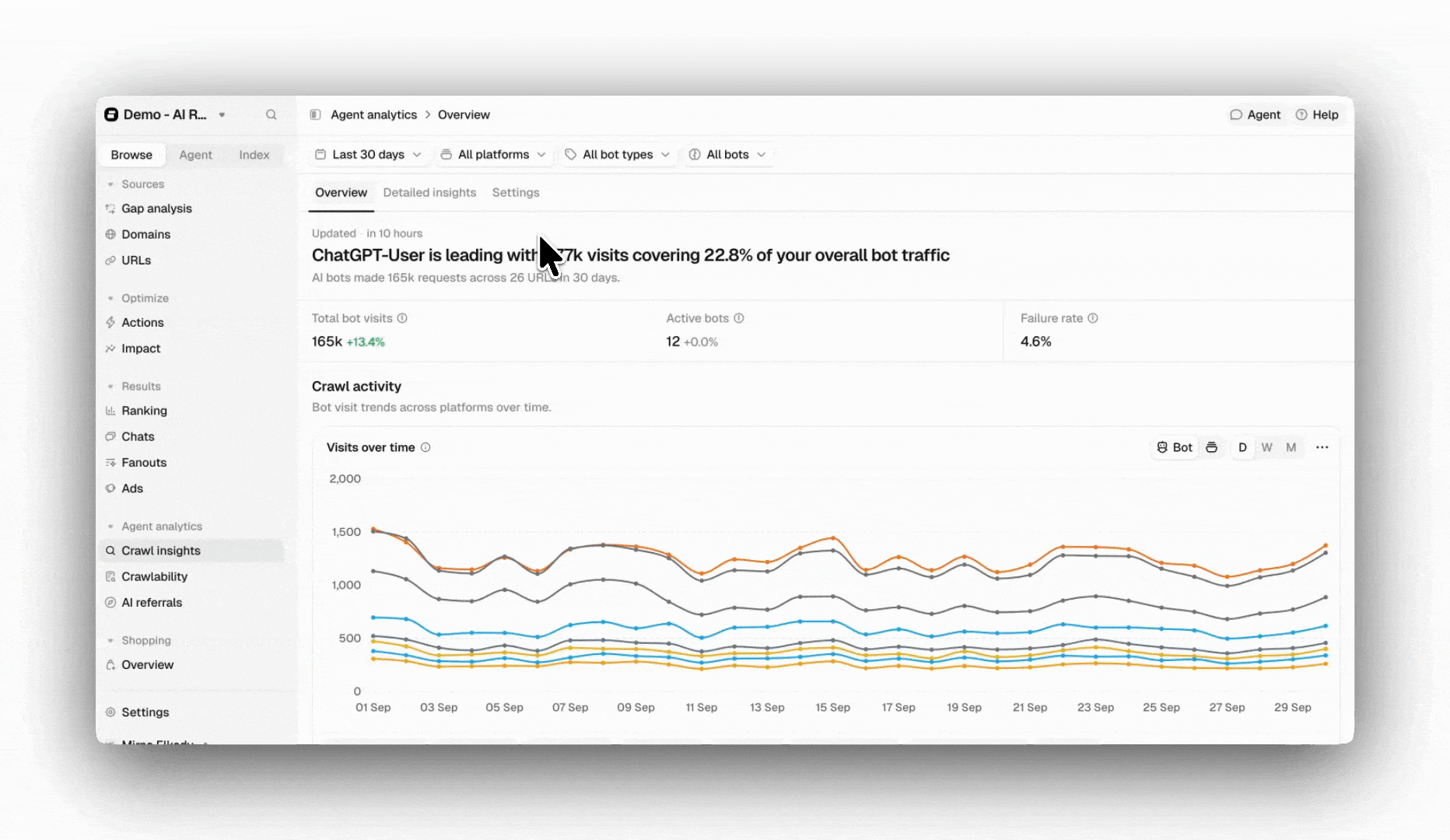The image size is (1450, 840).
Task: Go to Domains in the sidebar
Action: [145, 234]
